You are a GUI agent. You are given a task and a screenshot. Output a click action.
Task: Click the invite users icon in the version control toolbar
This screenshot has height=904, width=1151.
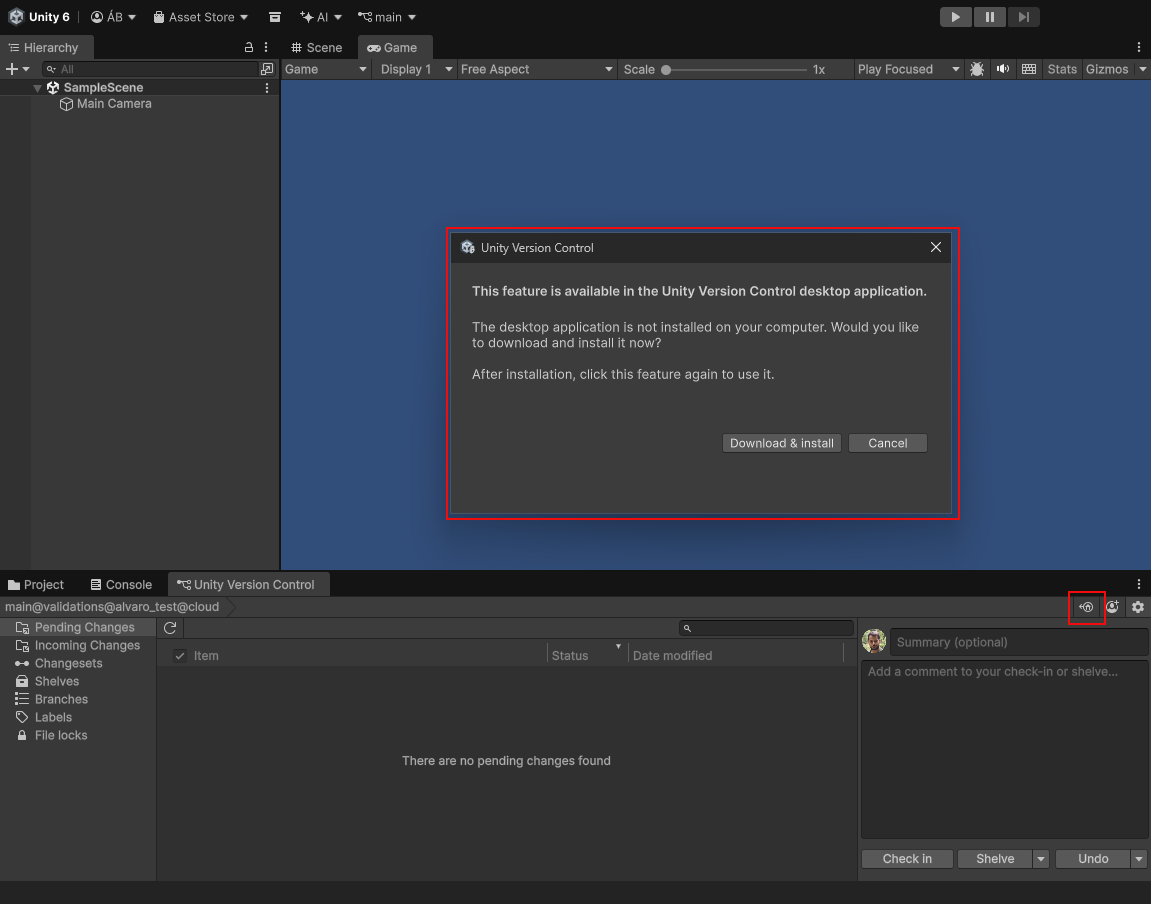1112,607
